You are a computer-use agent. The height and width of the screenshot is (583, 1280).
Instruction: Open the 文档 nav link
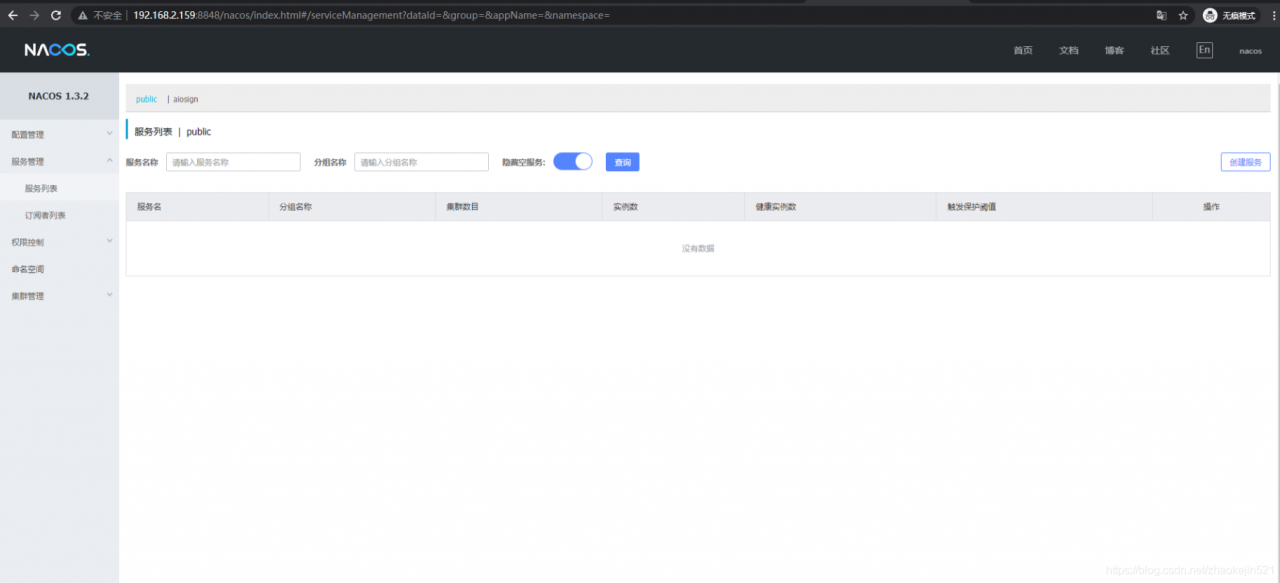[x=1069, y=51]
